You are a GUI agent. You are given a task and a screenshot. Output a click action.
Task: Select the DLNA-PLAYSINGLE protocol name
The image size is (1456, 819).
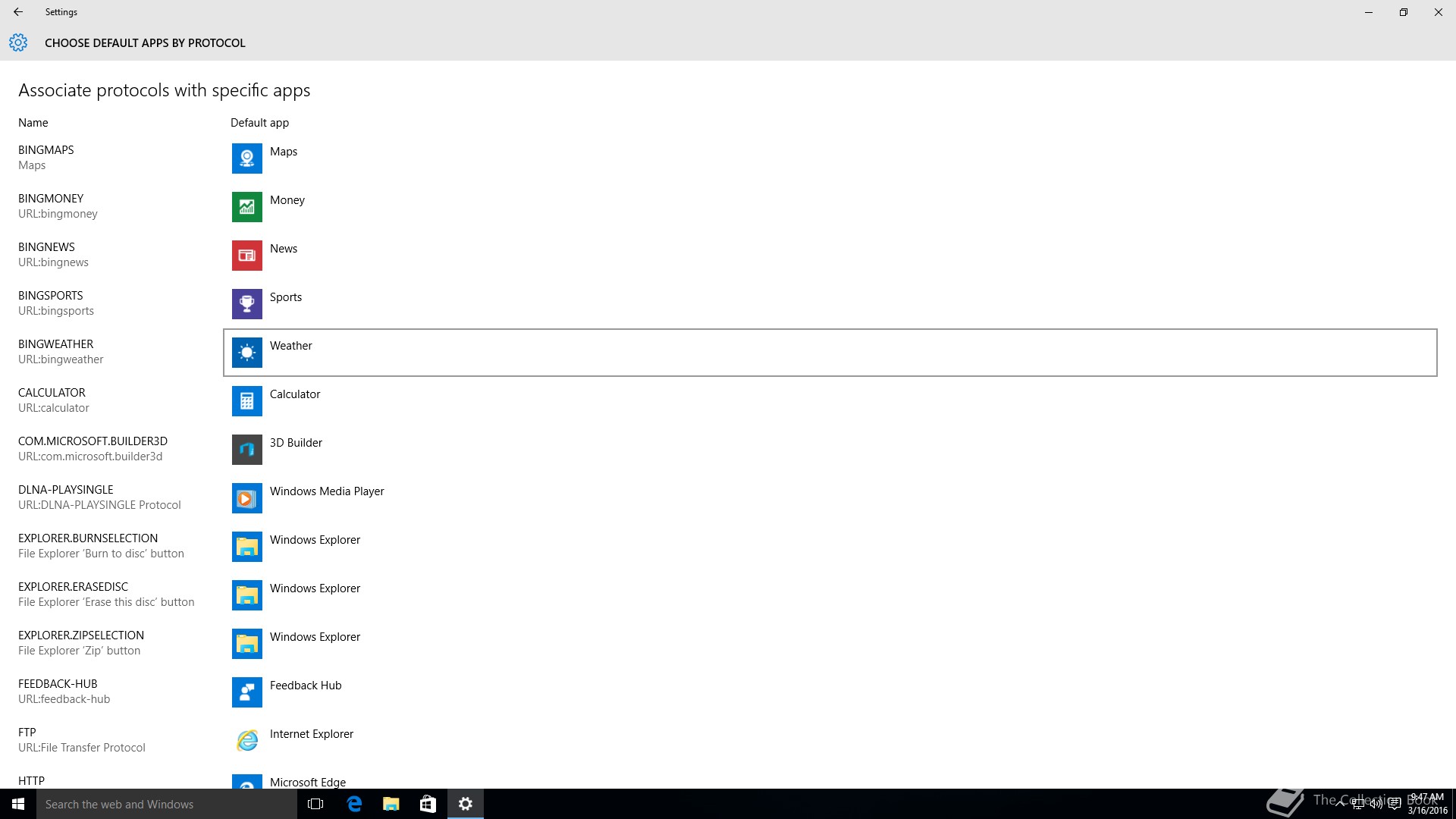(66, 490)
